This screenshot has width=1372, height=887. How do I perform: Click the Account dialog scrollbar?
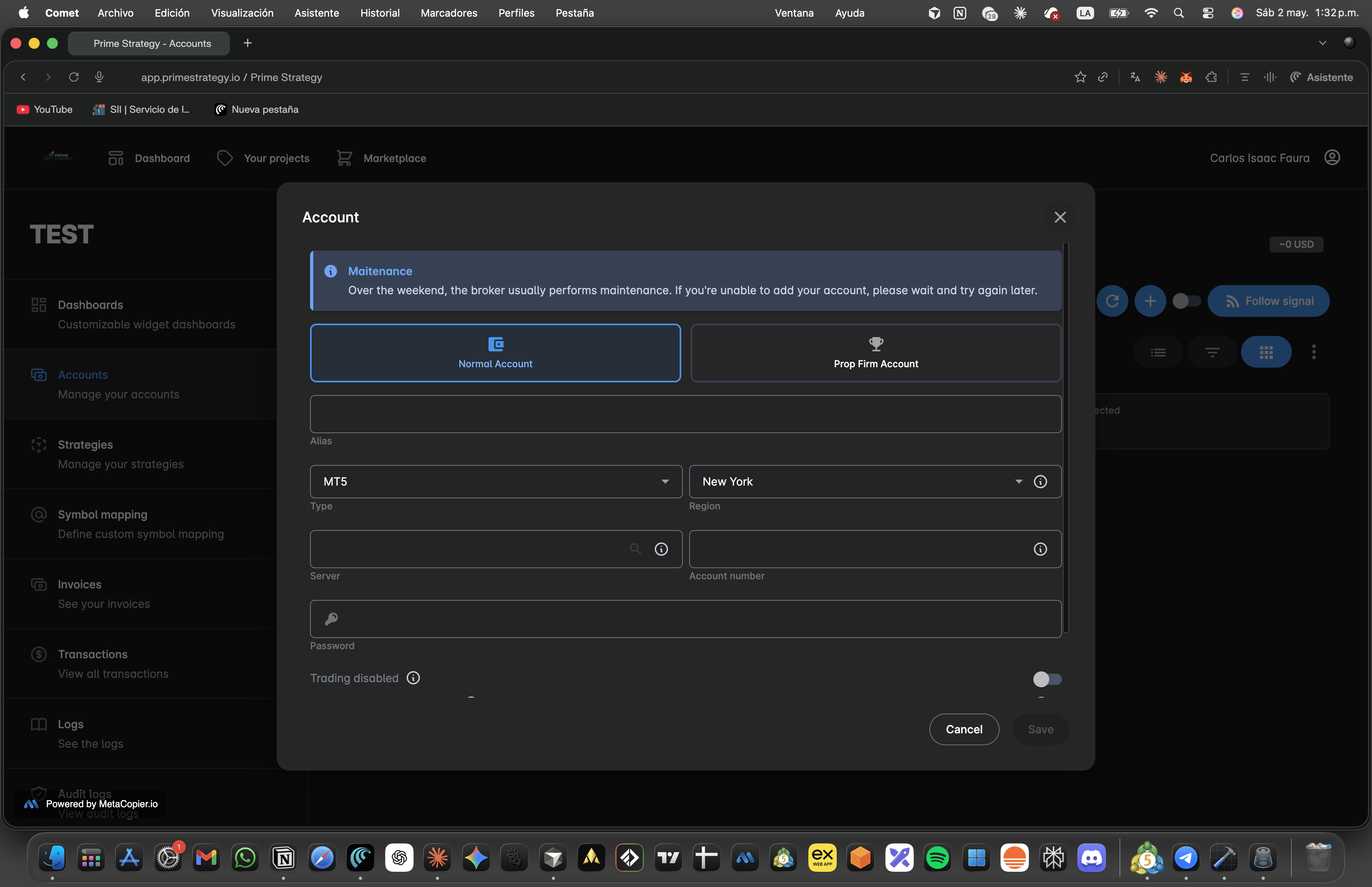[1065, 438]
